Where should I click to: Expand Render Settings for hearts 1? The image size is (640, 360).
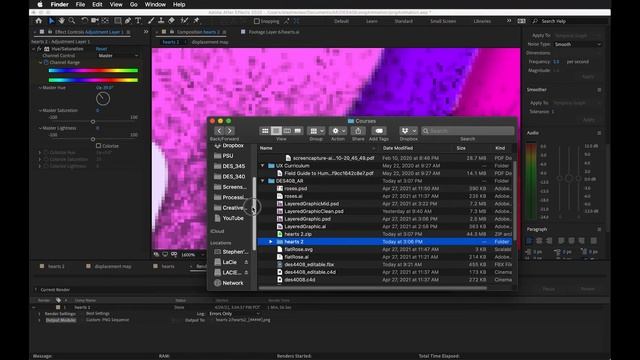click(x=40, y=313)
